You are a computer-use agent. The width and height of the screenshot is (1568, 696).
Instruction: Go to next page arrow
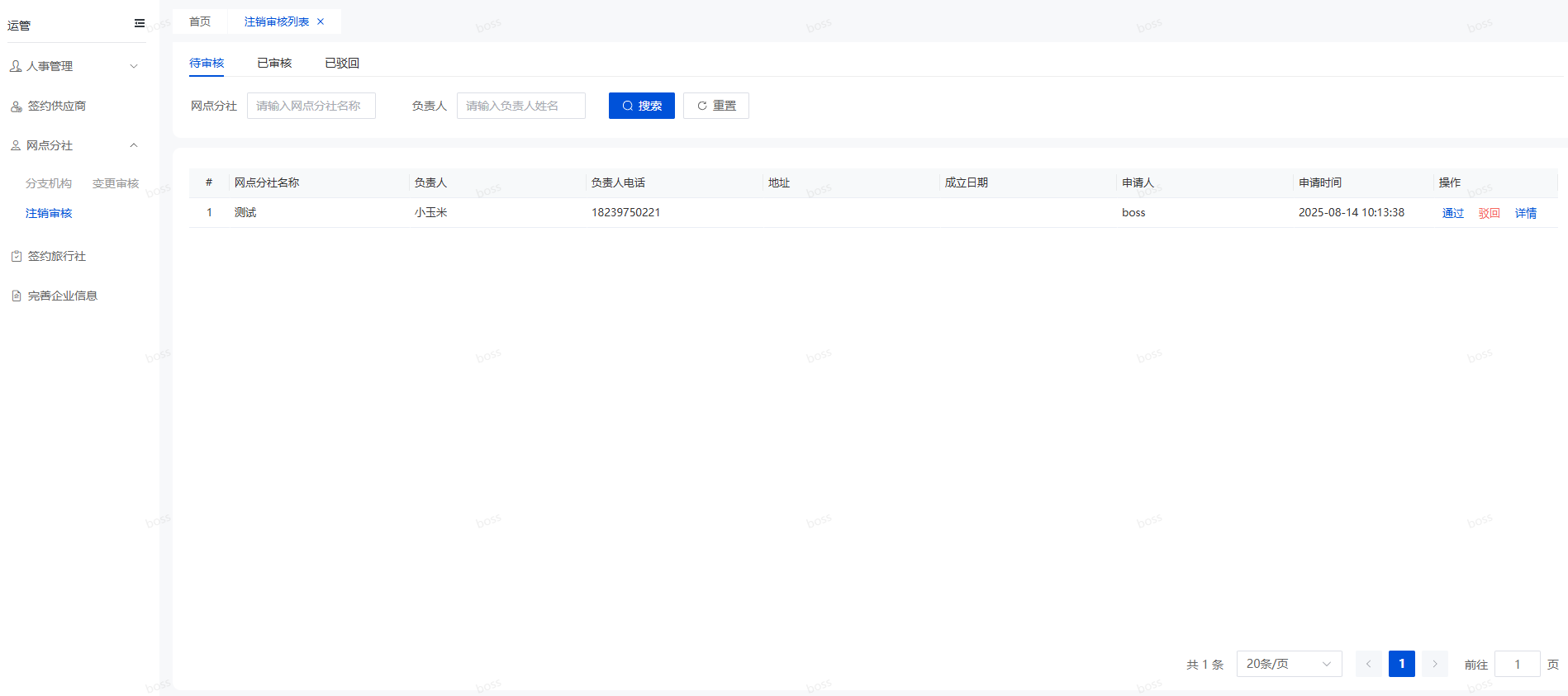pos(1435,664)
